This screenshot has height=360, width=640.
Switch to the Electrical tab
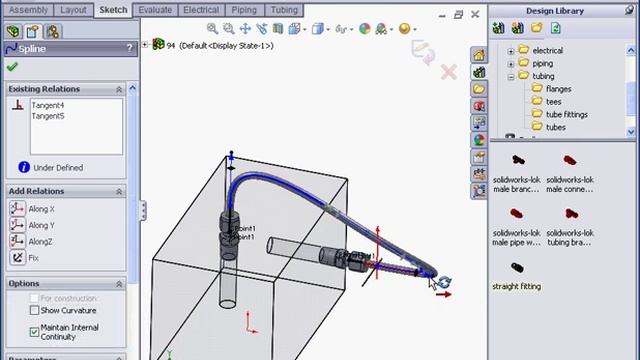point(201,10)
